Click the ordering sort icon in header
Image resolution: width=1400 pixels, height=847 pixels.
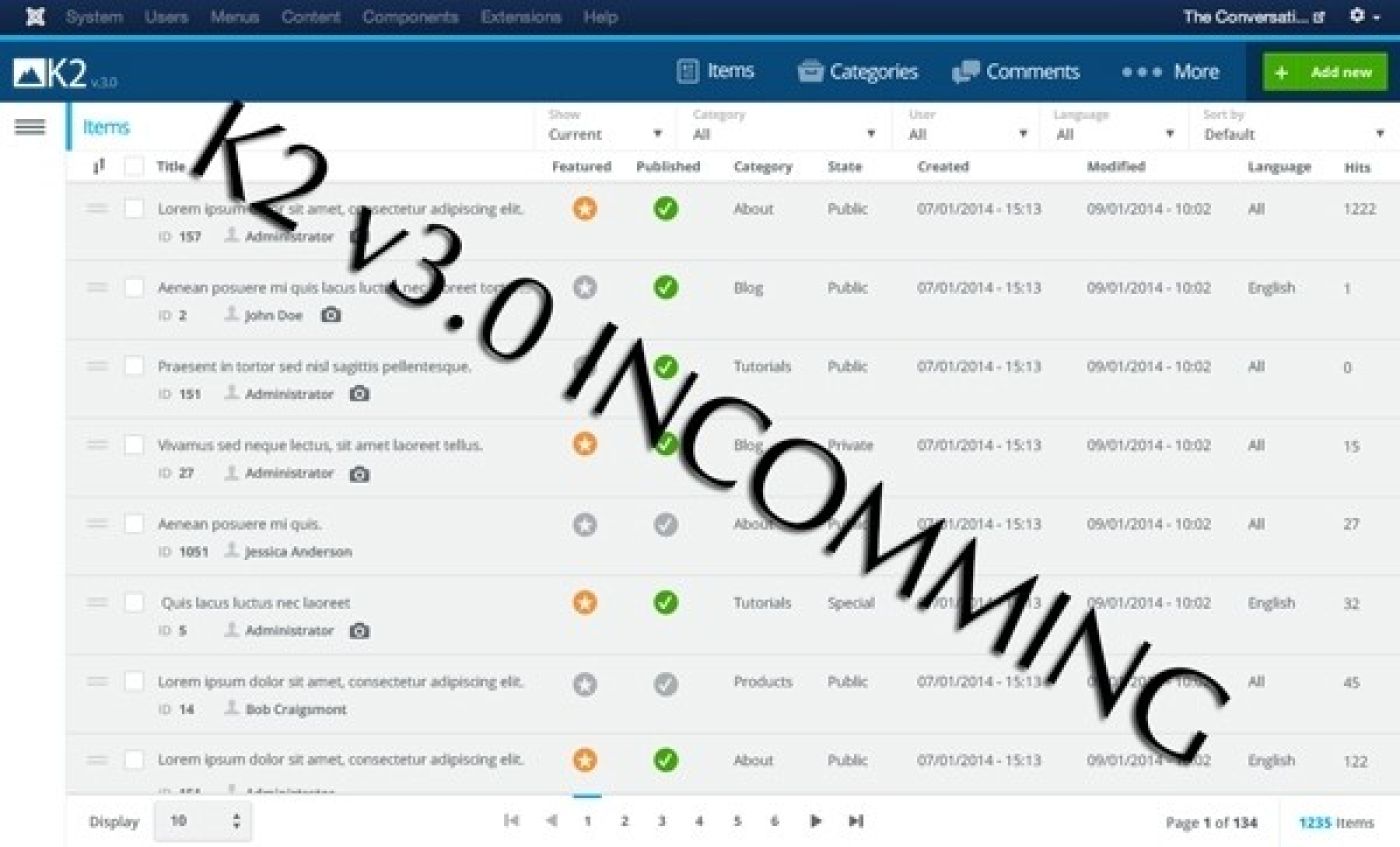(x=98, y=167)
